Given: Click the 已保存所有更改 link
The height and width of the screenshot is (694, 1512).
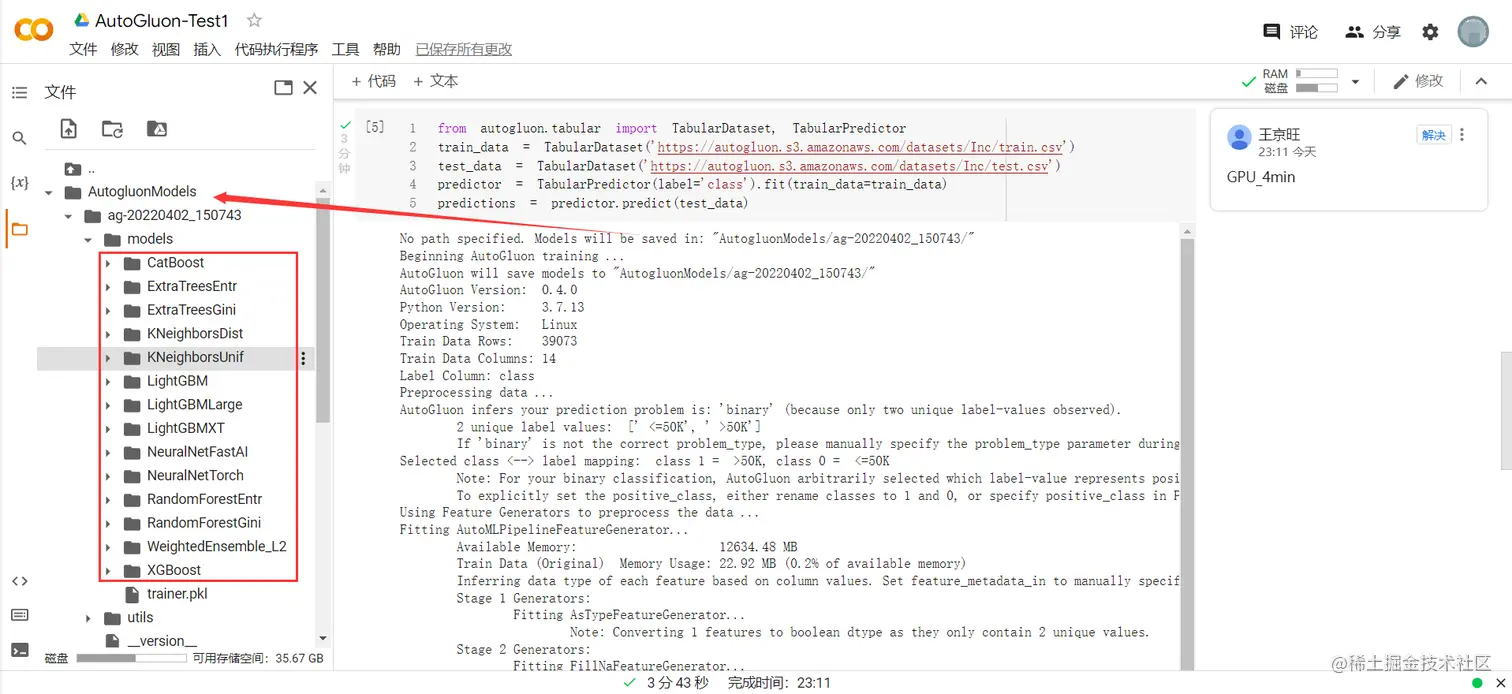Looking at the screenshot, I should coord(464,49).
